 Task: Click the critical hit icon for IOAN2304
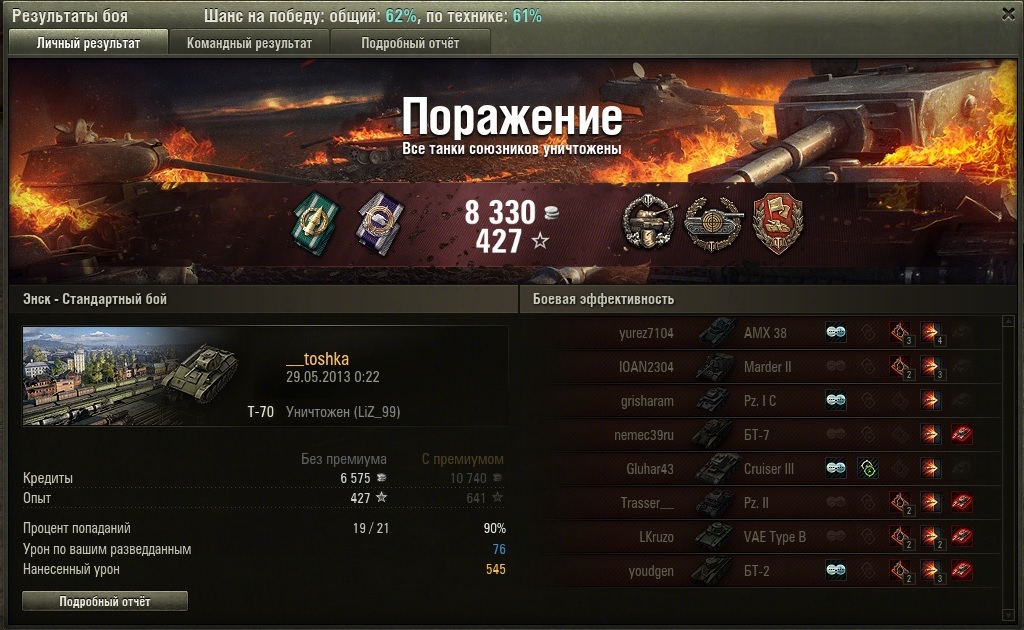pyautogui.click(x=901, y=366)
